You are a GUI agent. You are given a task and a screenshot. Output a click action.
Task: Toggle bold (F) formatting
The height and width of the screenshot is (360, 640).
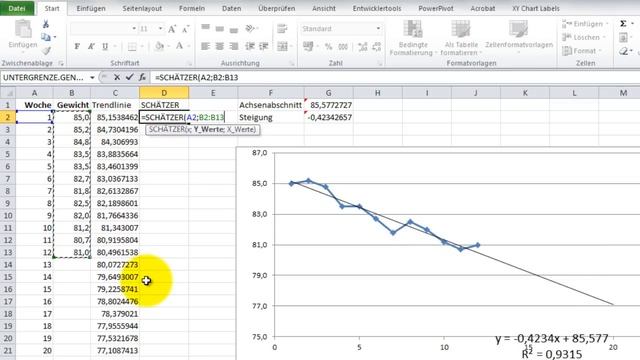tap(77, 47)
